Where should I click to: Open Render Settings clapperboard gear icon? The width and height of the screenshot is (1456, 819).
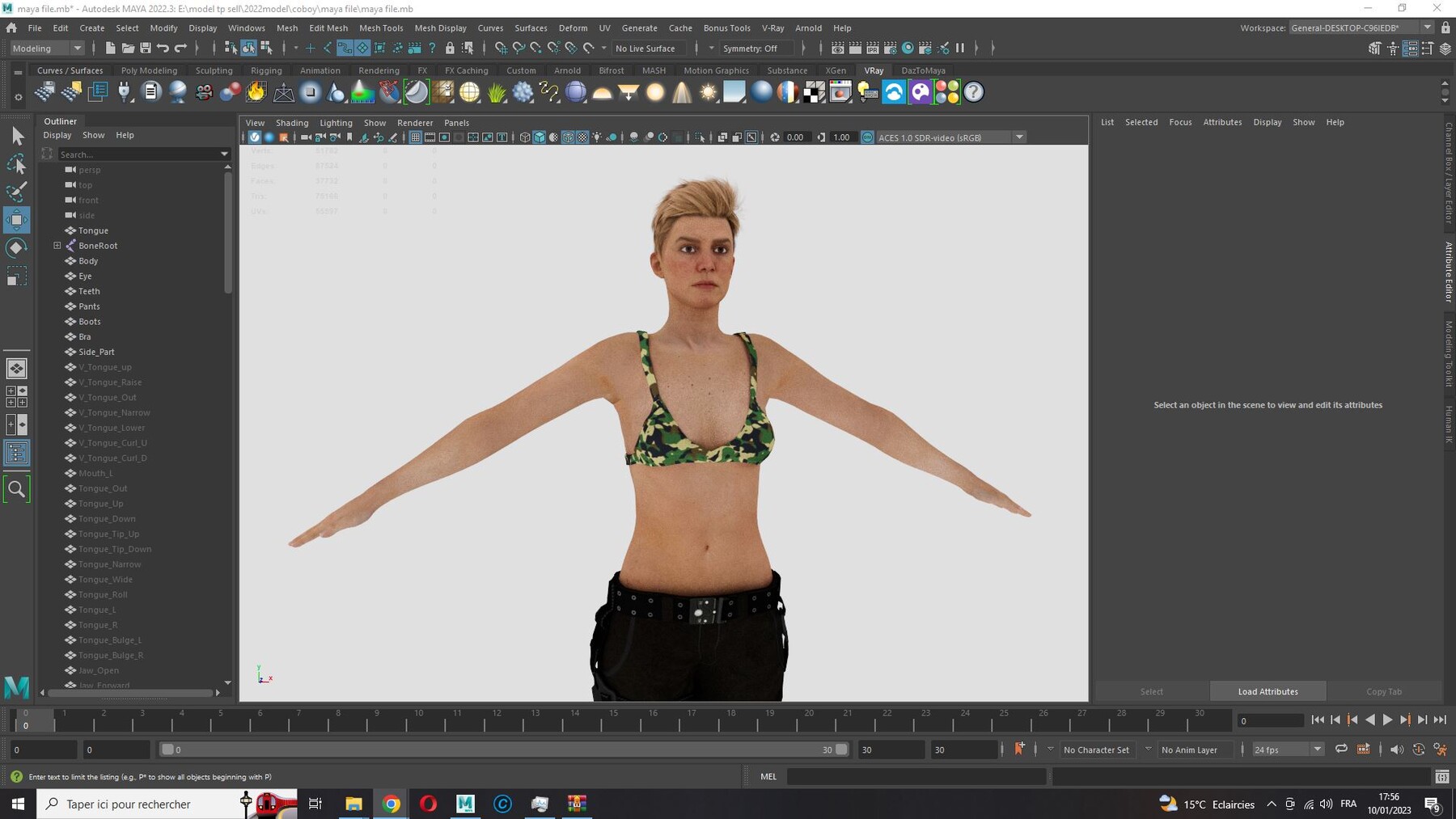[890, 49]
